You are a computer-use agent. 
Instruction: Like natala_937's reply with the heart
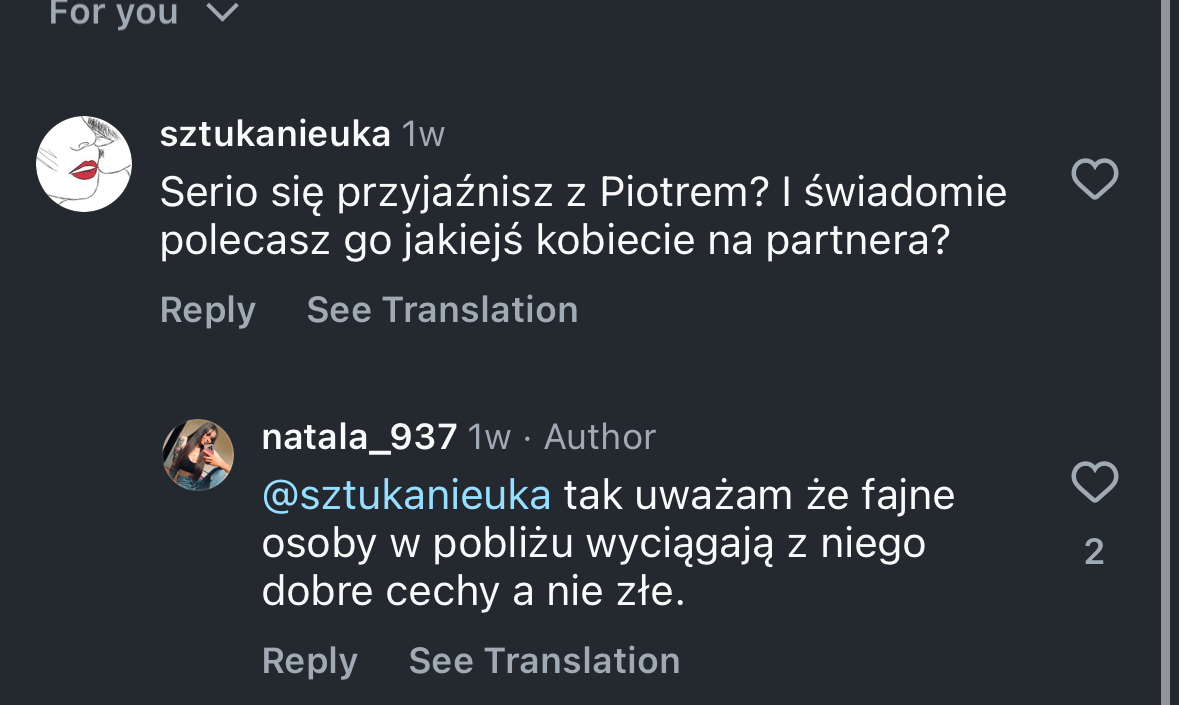pos(1094,483)
